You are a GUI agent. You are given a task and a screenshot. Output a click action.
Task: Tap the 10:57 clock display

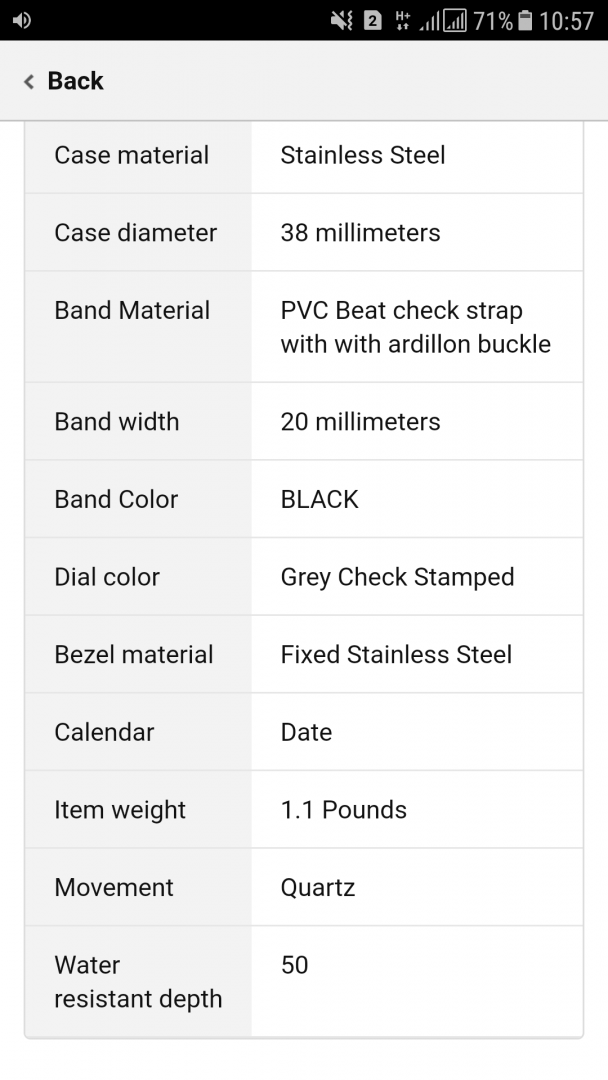(566, 20)
